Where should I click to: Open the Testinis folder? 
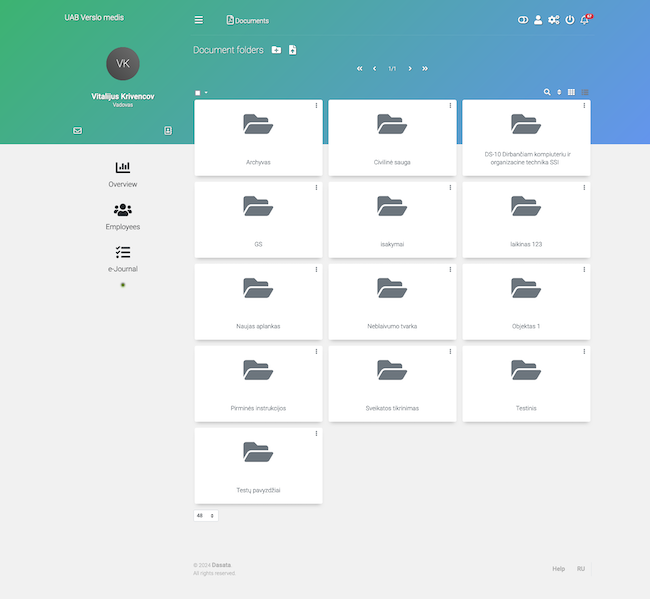[526, 384]
